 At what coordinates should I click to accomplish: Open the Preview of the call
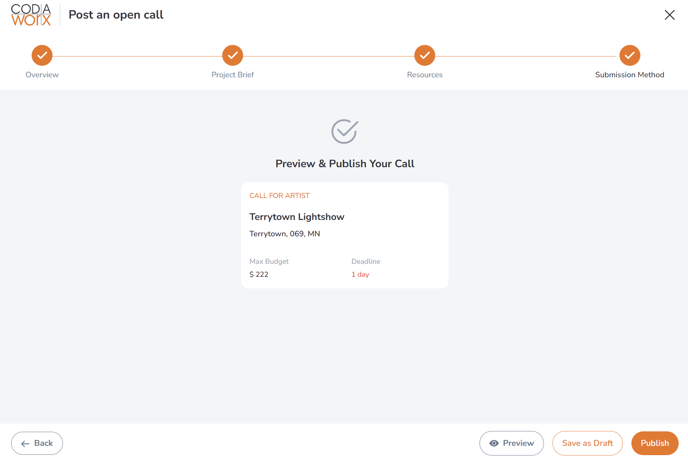click(x=512, y=443)
